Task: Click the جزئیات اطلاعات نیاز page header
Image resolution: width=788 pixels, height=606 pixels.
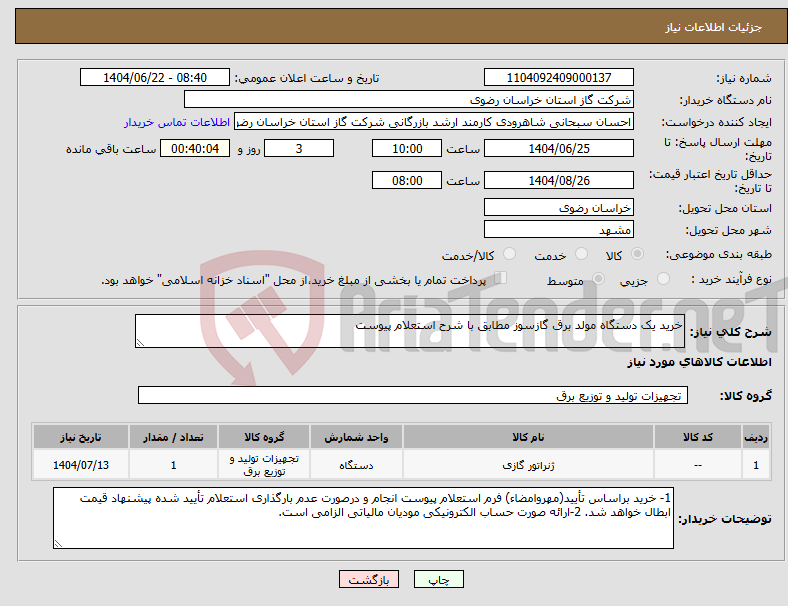Action: pos(714,27)
